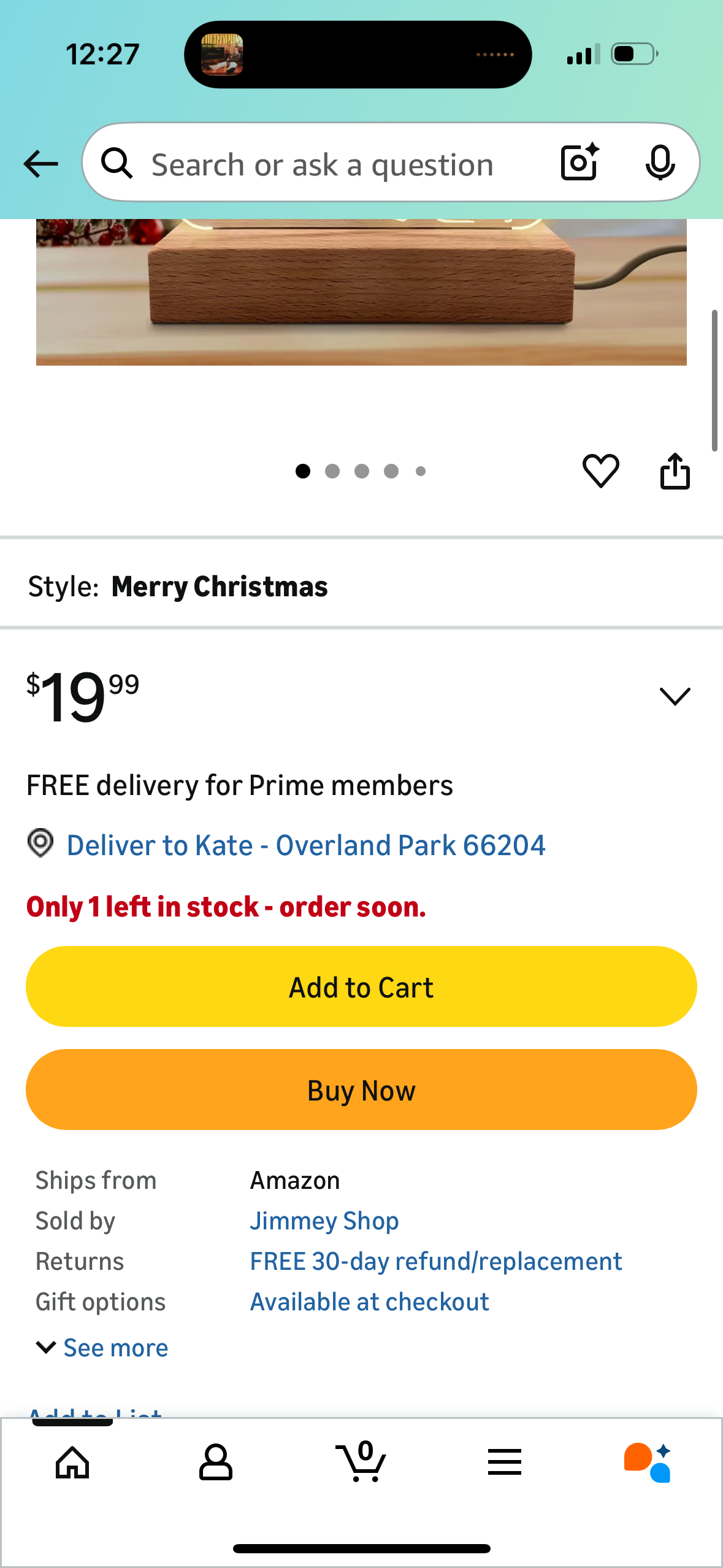The width and height of the screenshot is (723, 1568).
Task: Add the item to your cart
Action: [361, 986]
